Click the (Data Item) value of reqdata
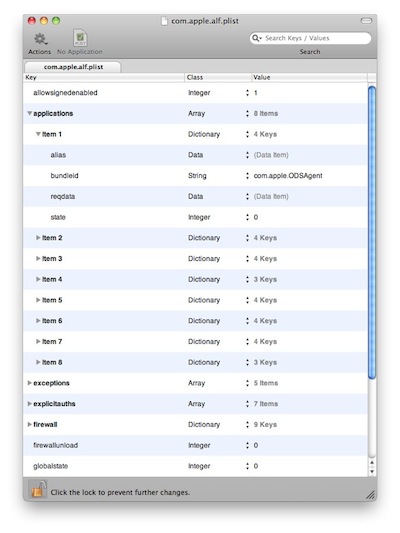Viewport: 400px width, 533px height. [x=271, y=196]
